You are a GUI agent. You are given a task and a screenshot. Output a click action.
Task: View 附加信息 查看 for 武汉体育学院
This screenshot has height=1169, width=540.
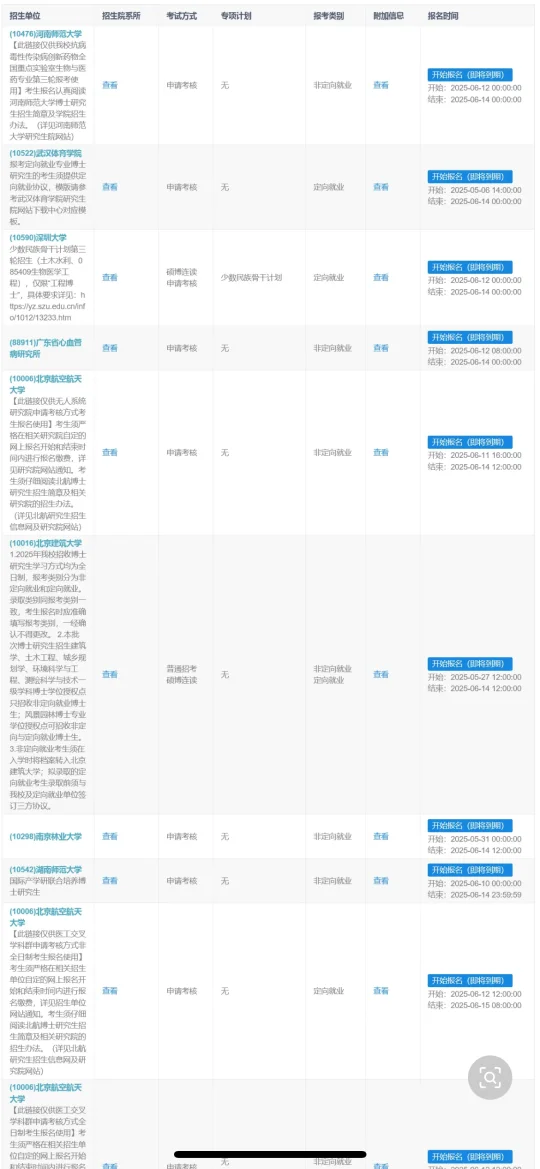(381, 187)
